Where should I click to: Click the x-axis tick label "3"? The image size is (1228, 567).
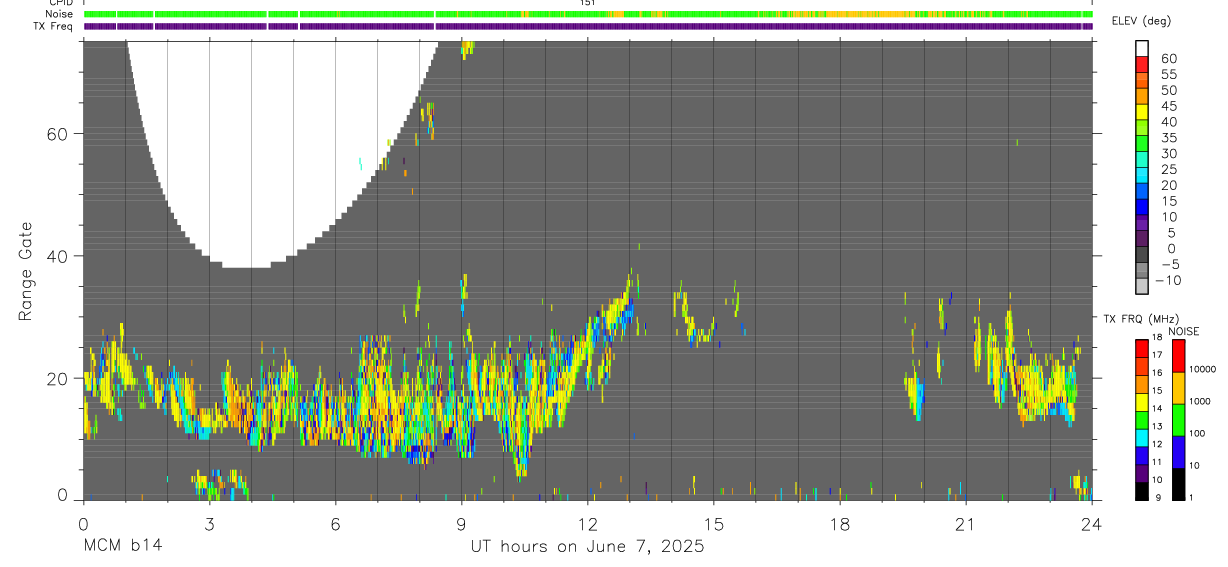[x=209, y=524]
